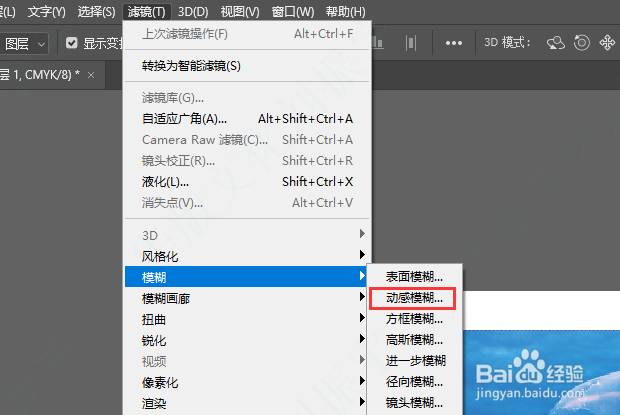The image size is (620, 415).
Task: Open the 图层 dropdown in options bar
Action: tap(25, 43)
